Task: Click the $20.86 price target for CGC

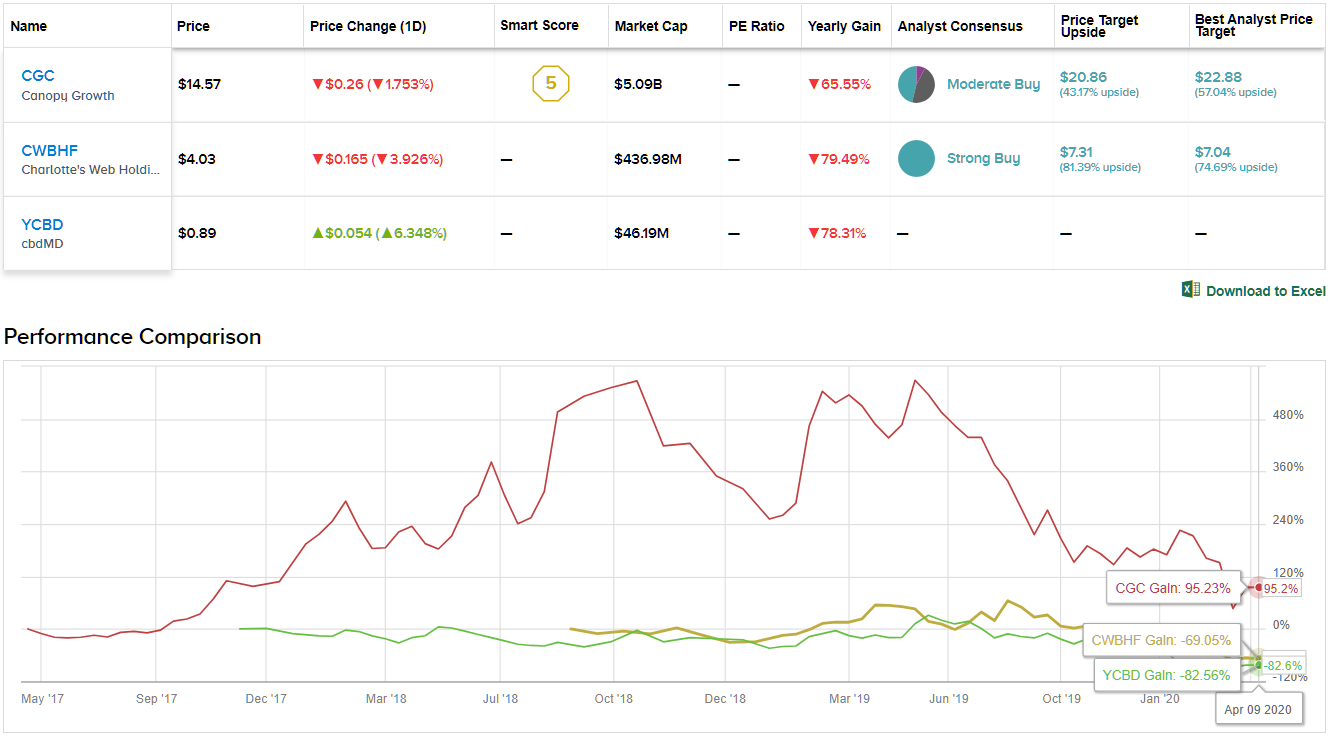Action: [1083, 77]
